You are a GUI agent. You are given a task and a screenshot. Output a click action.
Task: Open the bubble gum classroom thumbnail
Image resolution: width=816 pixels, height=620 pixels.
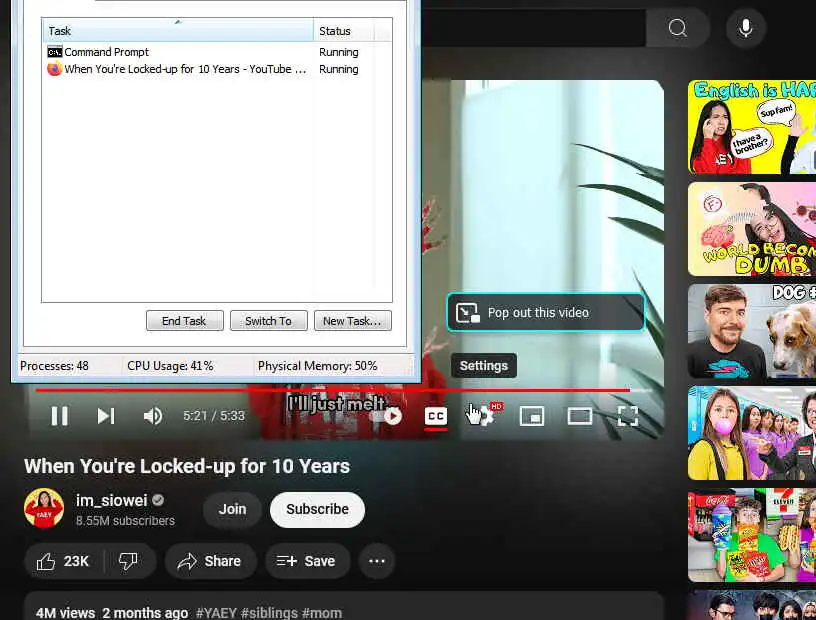click(x=752, y=433)
